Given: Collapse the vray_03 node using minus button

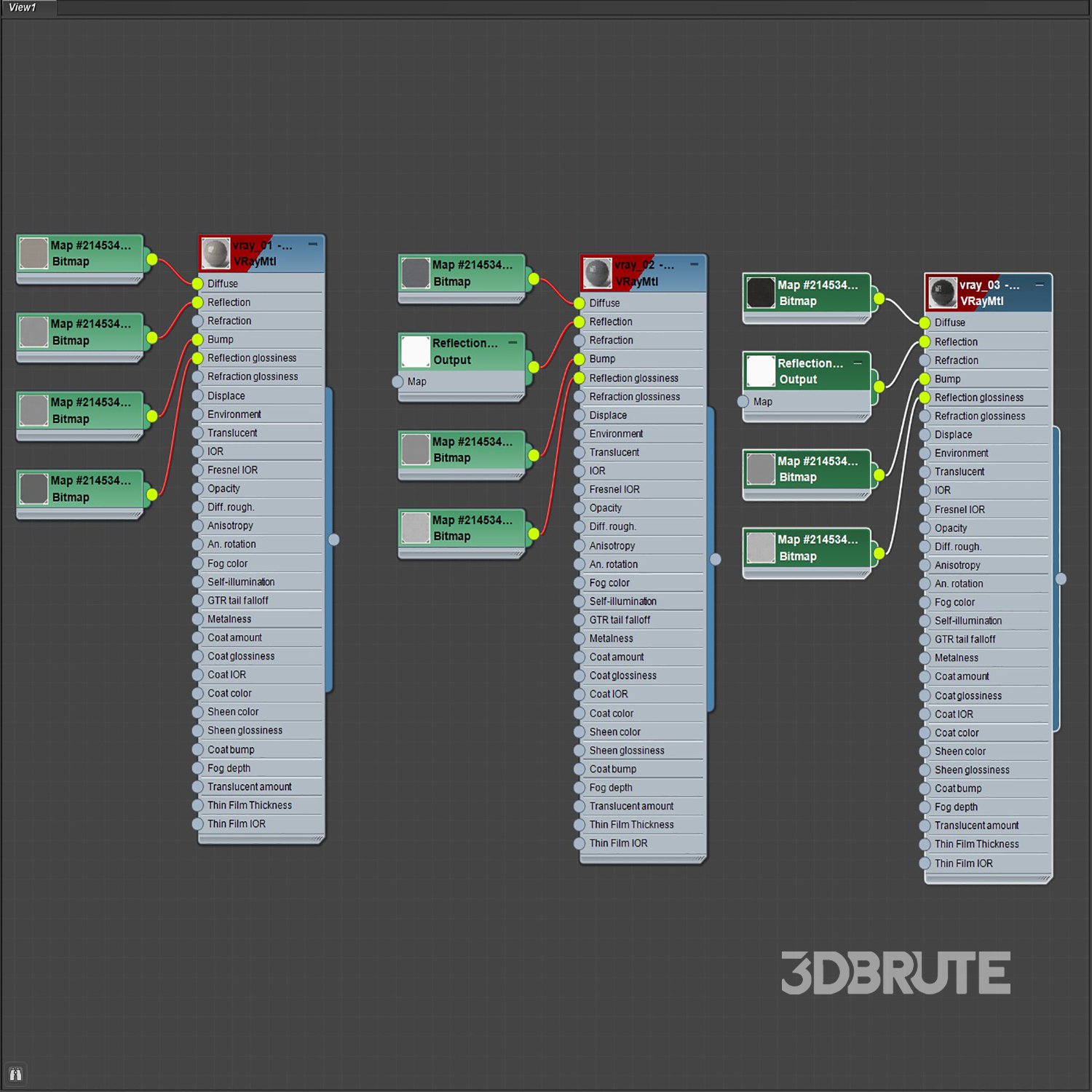Looking at the screenshot, I should pos(1040,284).
